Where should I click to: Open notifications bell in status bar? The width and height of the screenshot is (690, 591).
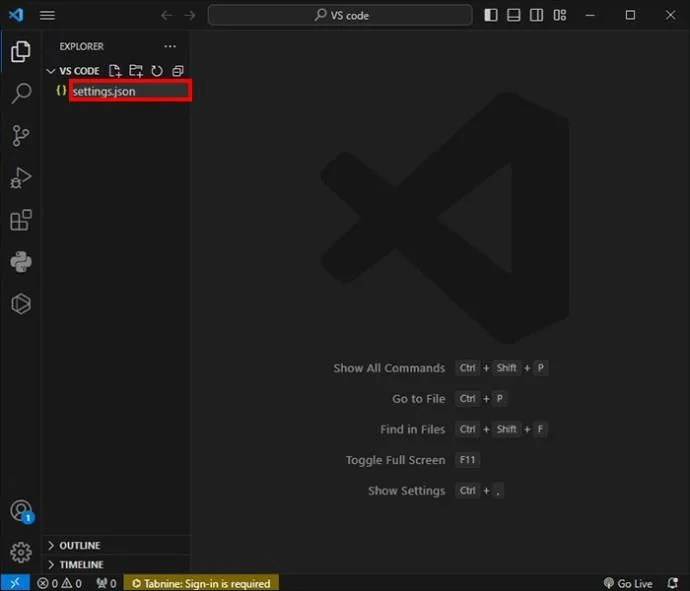point(672,583)
